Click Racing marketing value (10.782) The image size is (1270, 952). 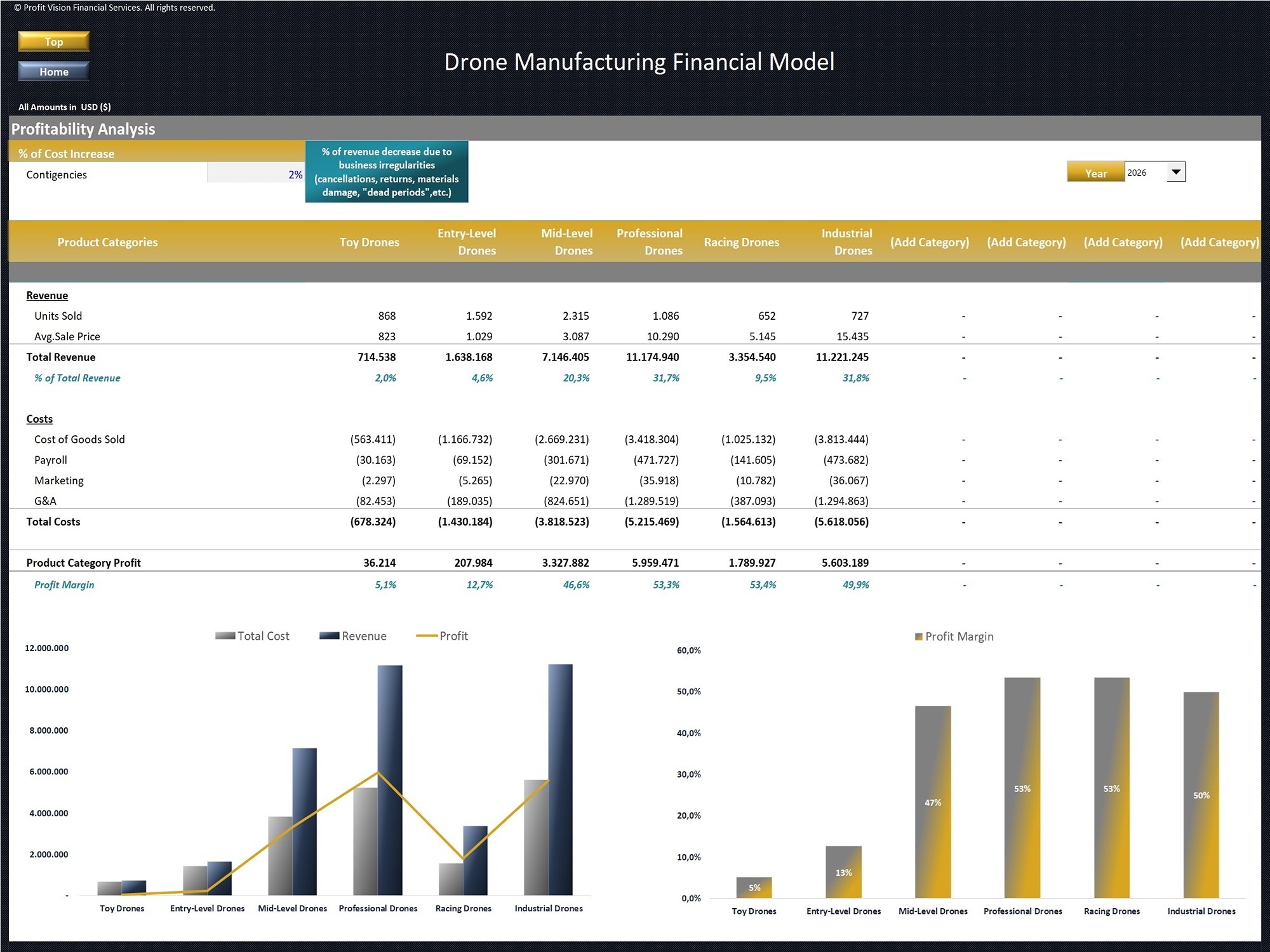[x=756, y=480]
